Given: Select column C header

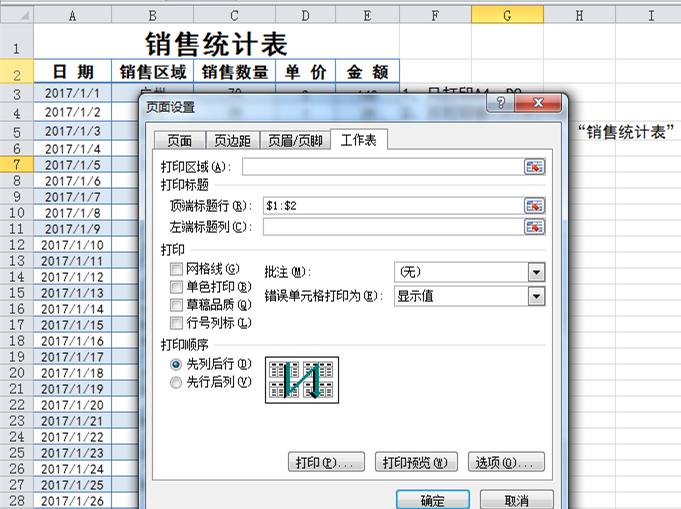Looking at the screenshot, I should [235, 16].
